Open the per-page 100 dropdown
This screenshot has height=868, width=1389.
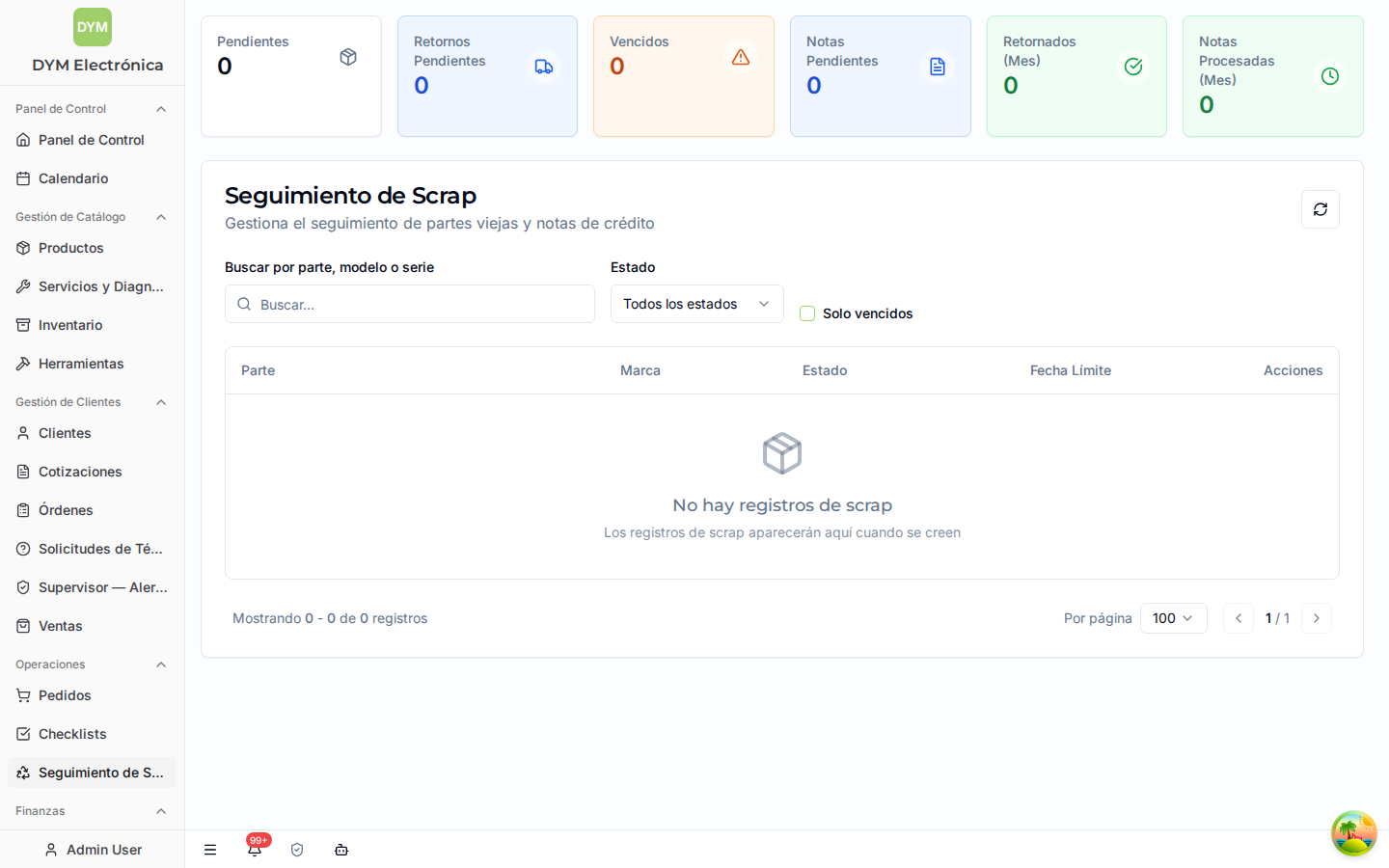point(1173,618)
